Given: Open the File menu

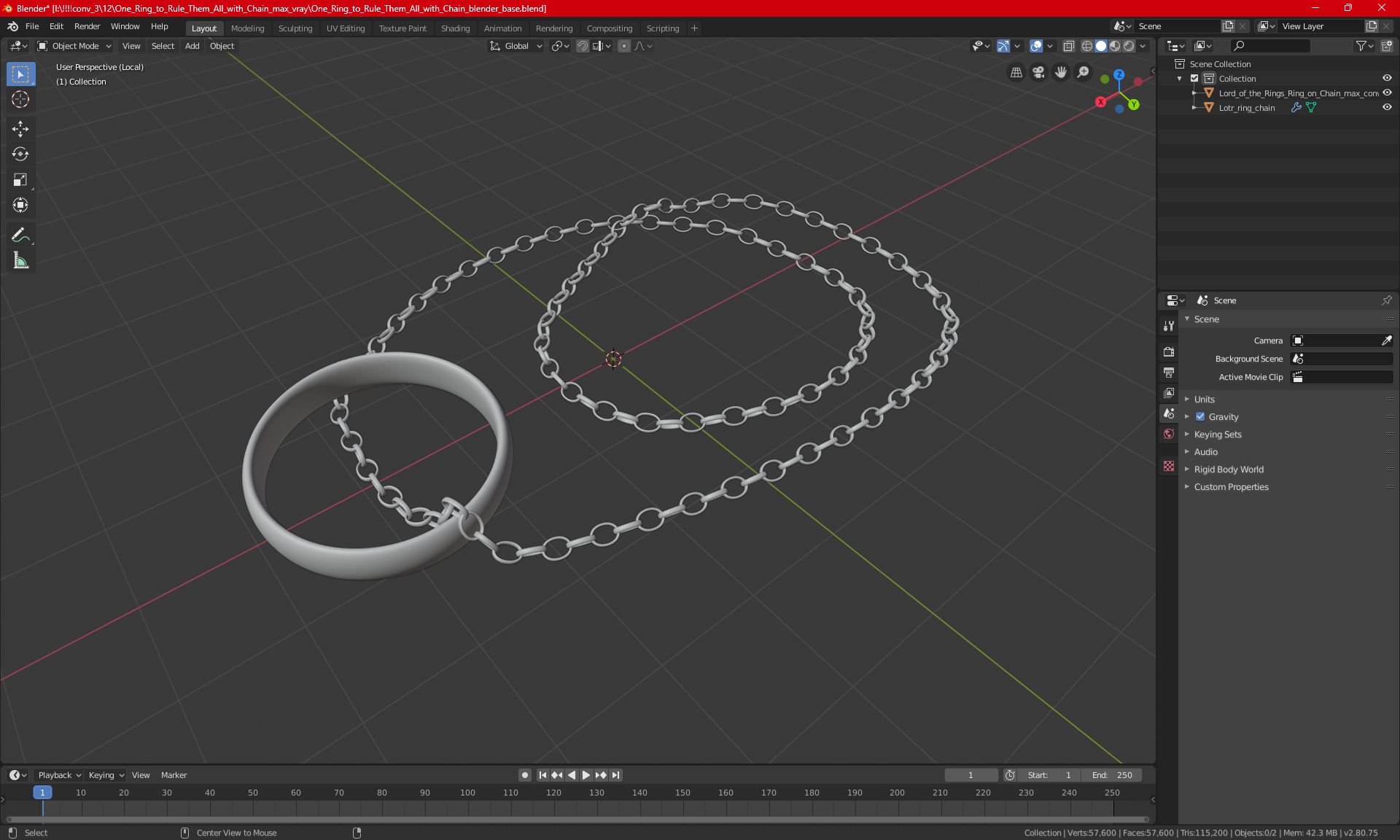Looking at the screenshot, I should pos(32,26).
